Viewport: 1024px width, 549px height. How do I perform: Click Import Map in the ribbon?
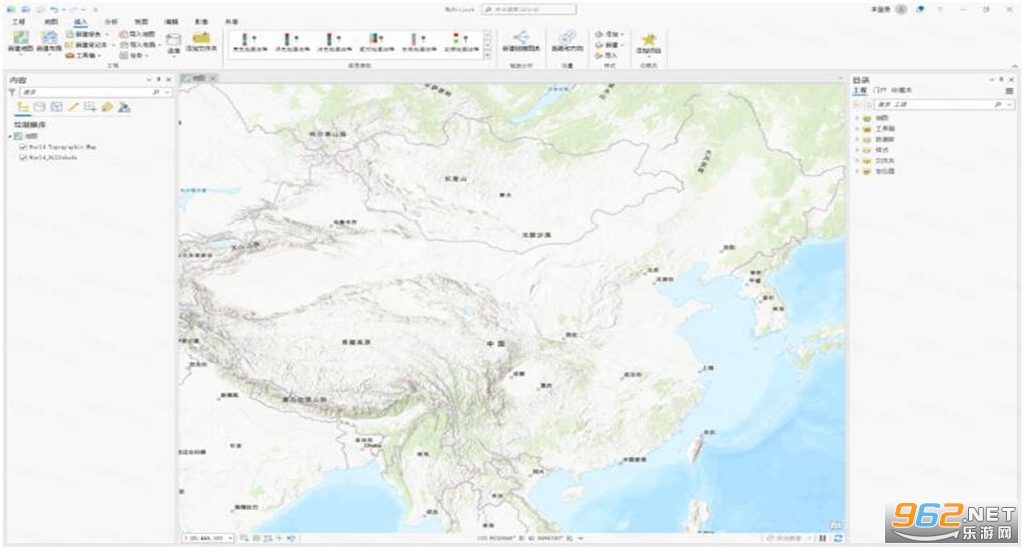click(136, 34)
